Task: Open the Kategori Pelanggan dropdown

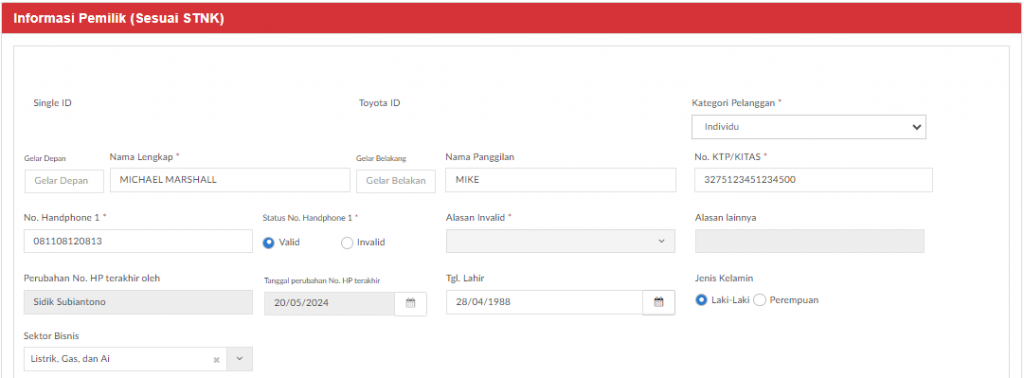Action: pyautogui.click(x=808, y=127)
